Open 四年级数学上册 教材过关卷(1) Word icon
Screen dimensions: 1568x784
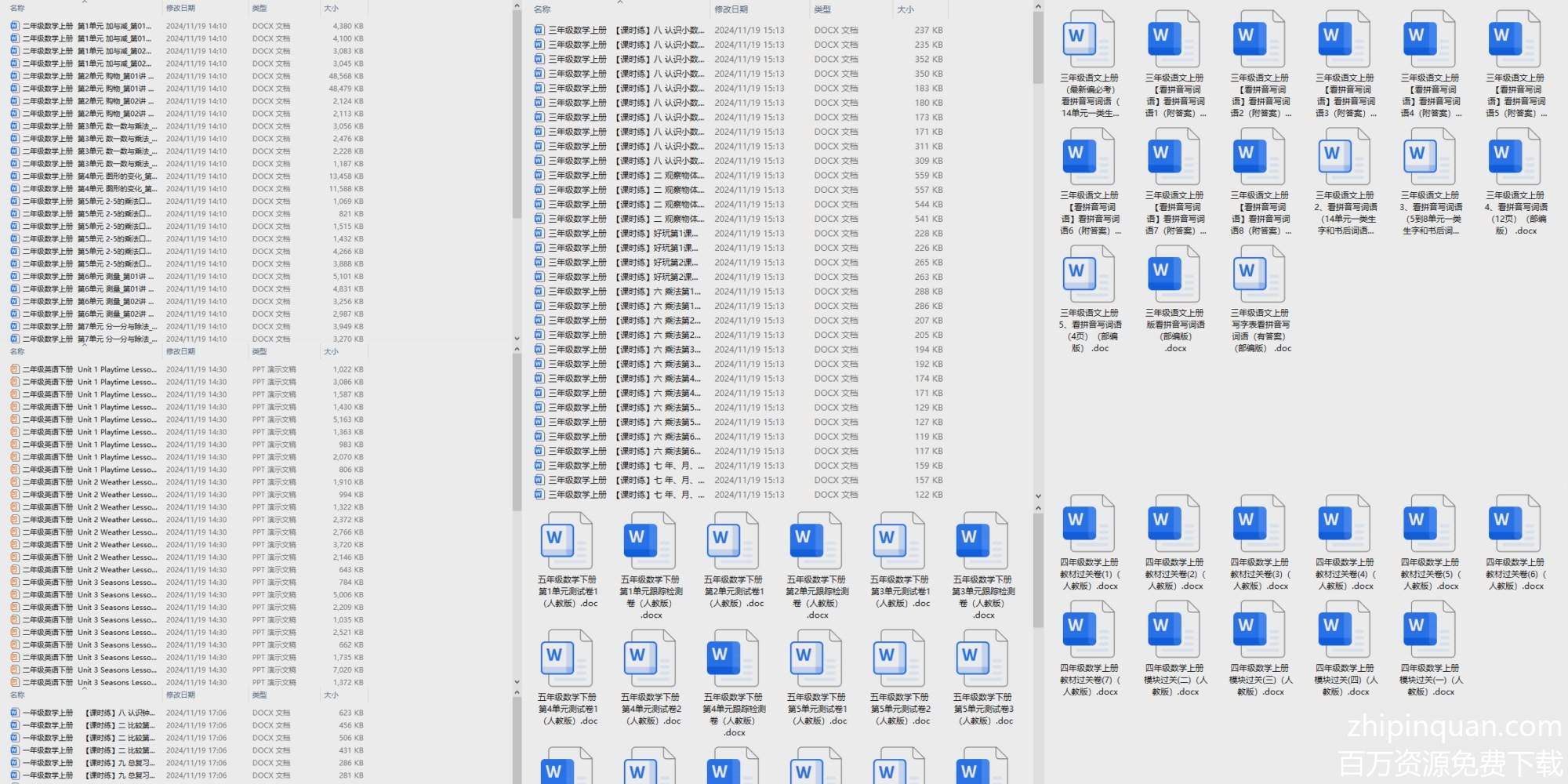(x=1088, y=523)
